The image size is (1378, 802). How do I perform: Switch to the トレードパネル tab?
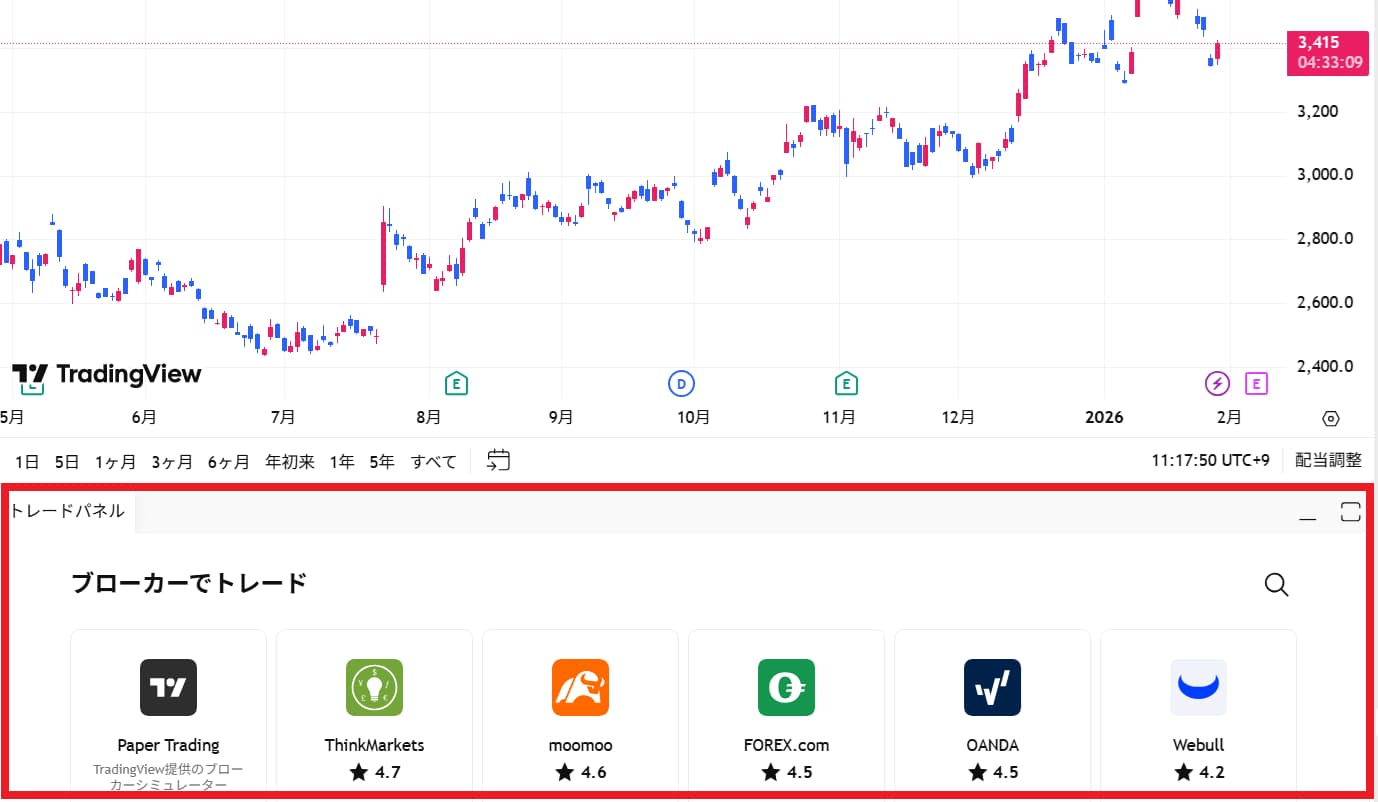click(67, 511)
